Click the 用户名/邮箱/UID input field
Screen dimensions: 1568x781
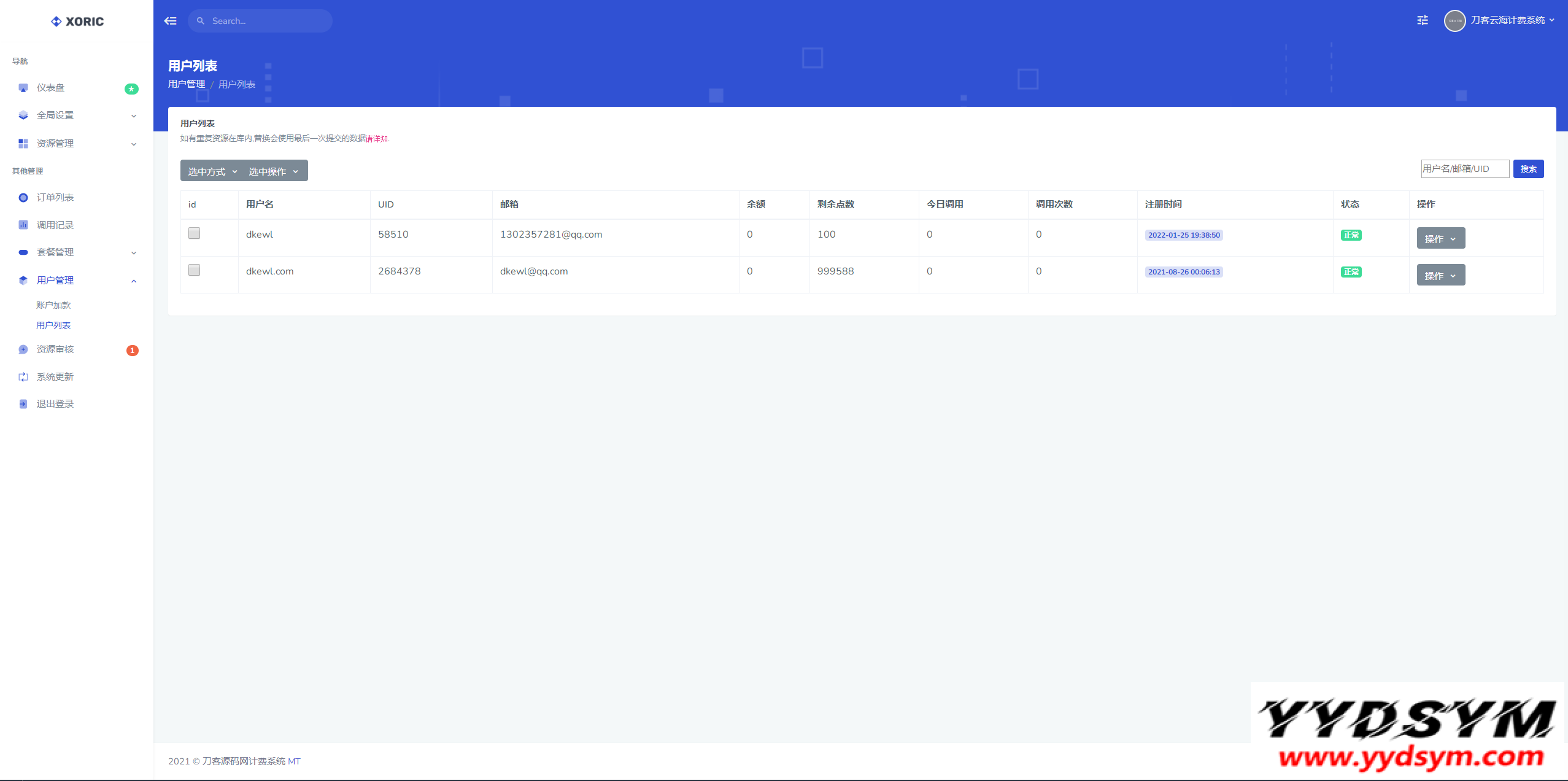pyautogui.click(x=1464, y=169)
